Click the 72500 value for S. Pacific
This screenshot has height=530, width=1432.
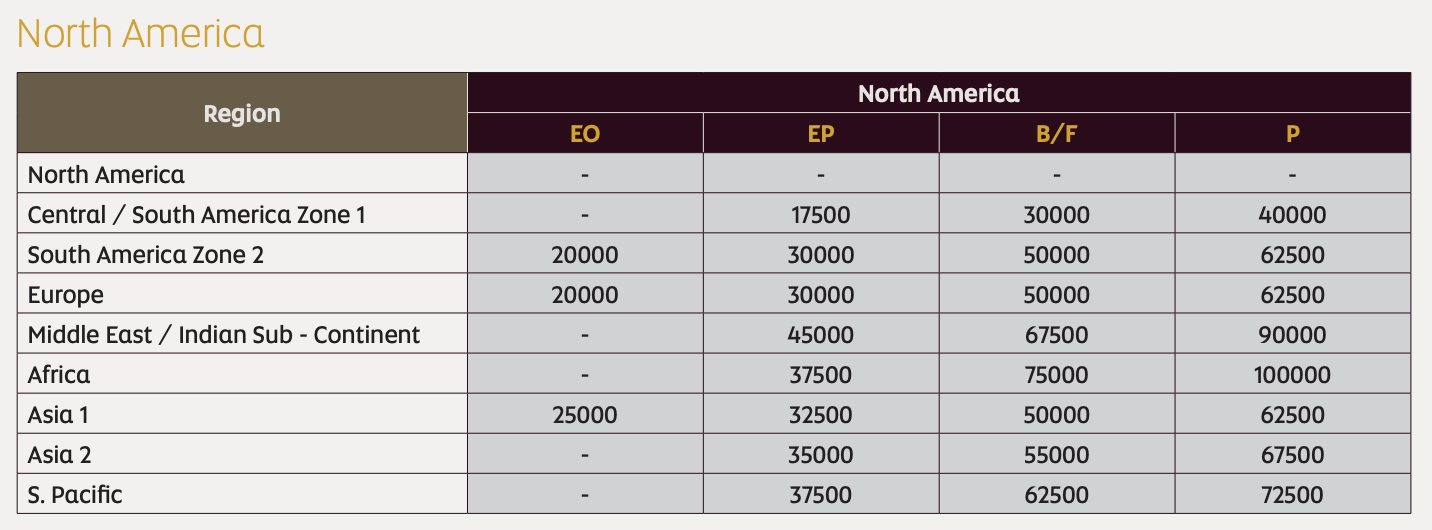(x=1292, y=495)
